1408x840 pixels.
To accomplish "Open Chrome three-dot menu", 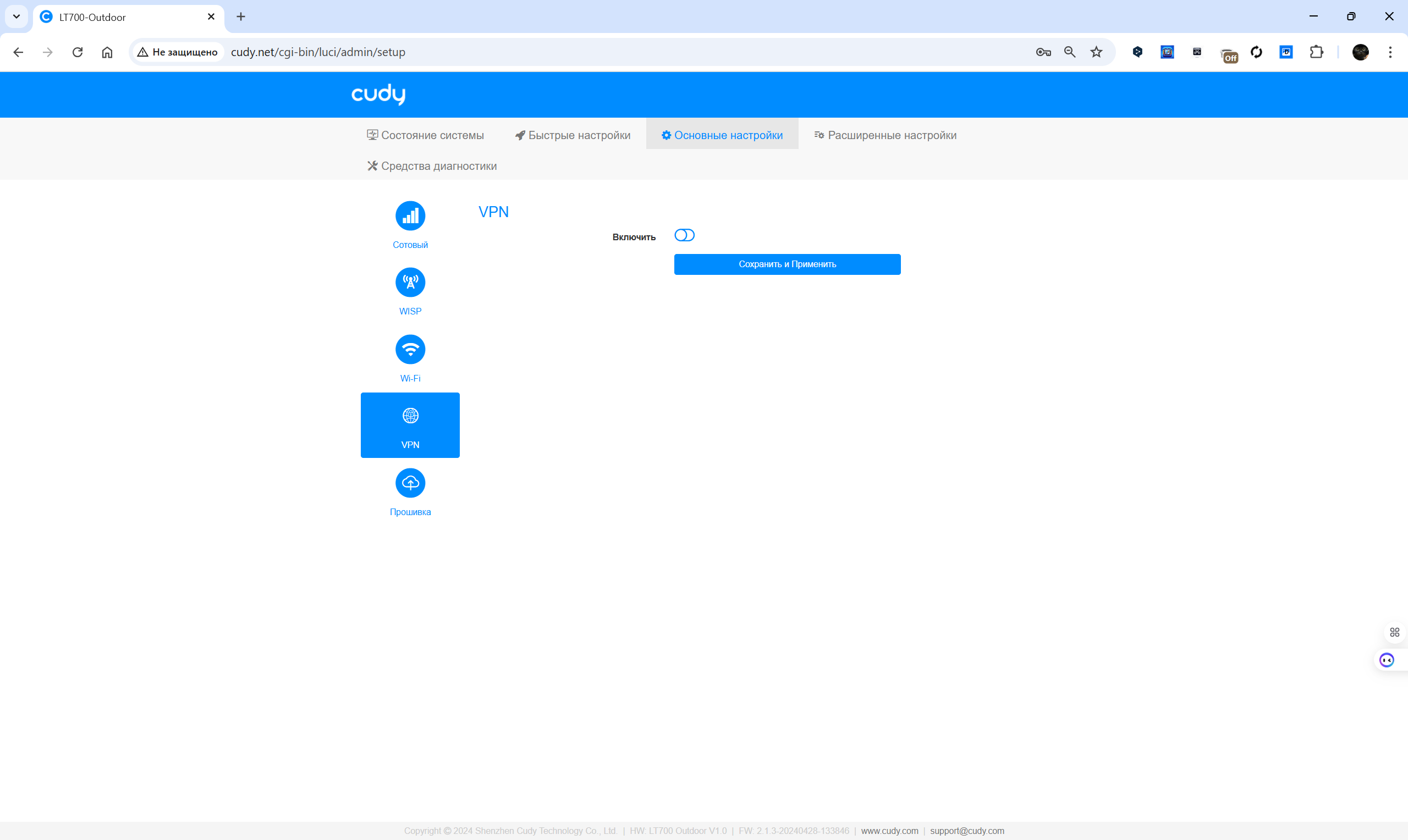I will [x=1390, y=52].
